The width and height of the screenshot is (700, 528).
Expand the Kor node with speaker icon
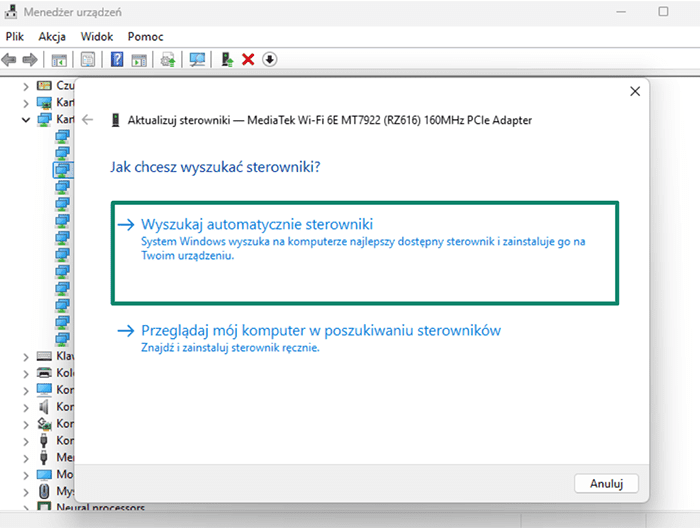[25, 408]
